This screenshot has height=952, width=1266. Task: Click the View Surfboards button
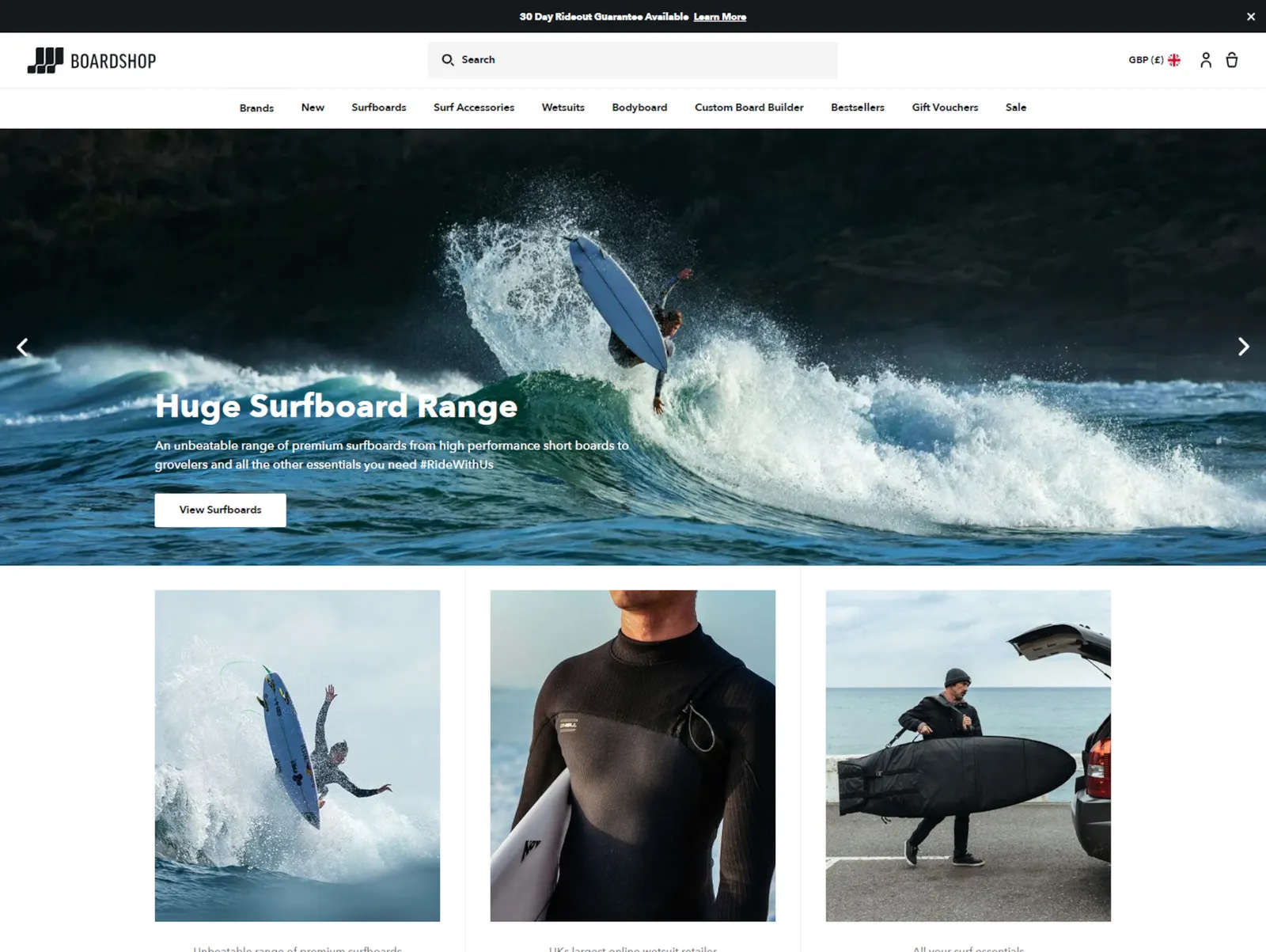[220, 510]
